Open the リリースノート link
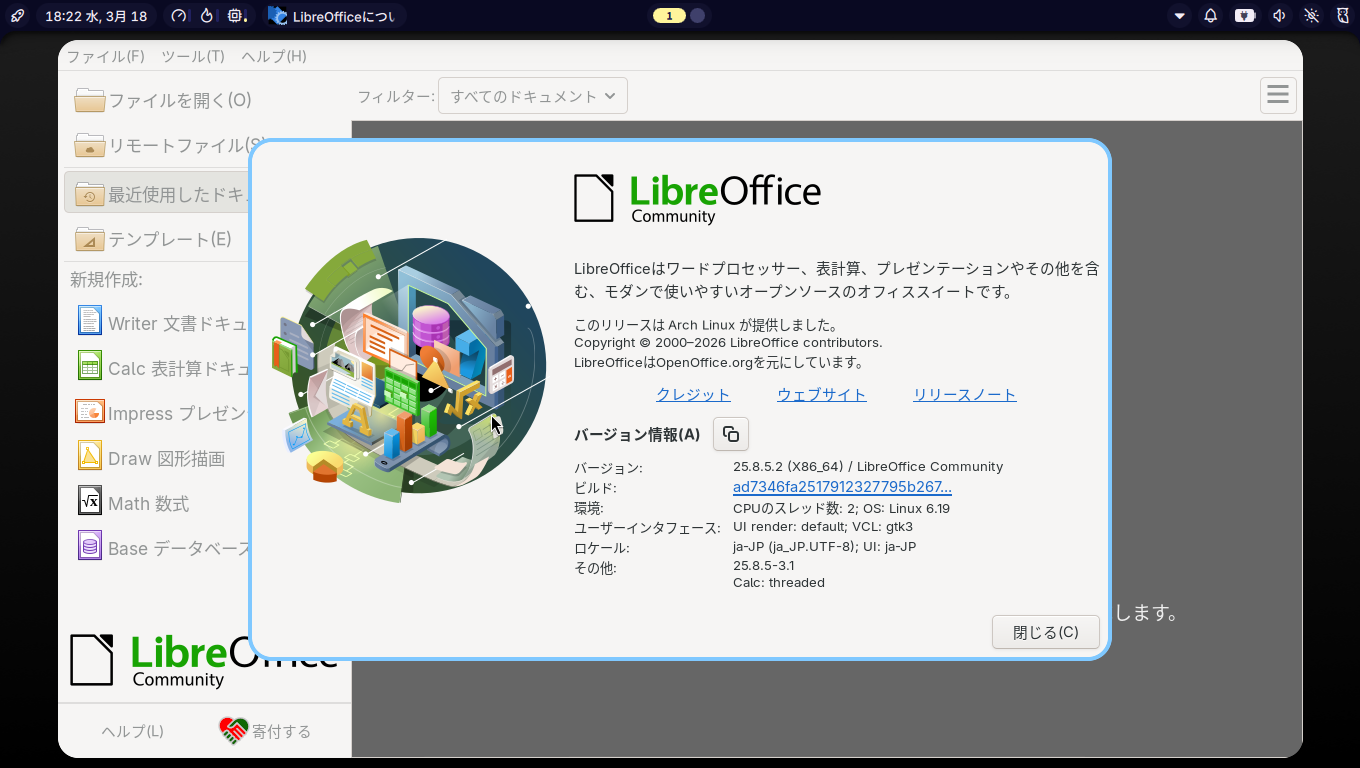1360x768 pixels. click(x=965, y=395)
